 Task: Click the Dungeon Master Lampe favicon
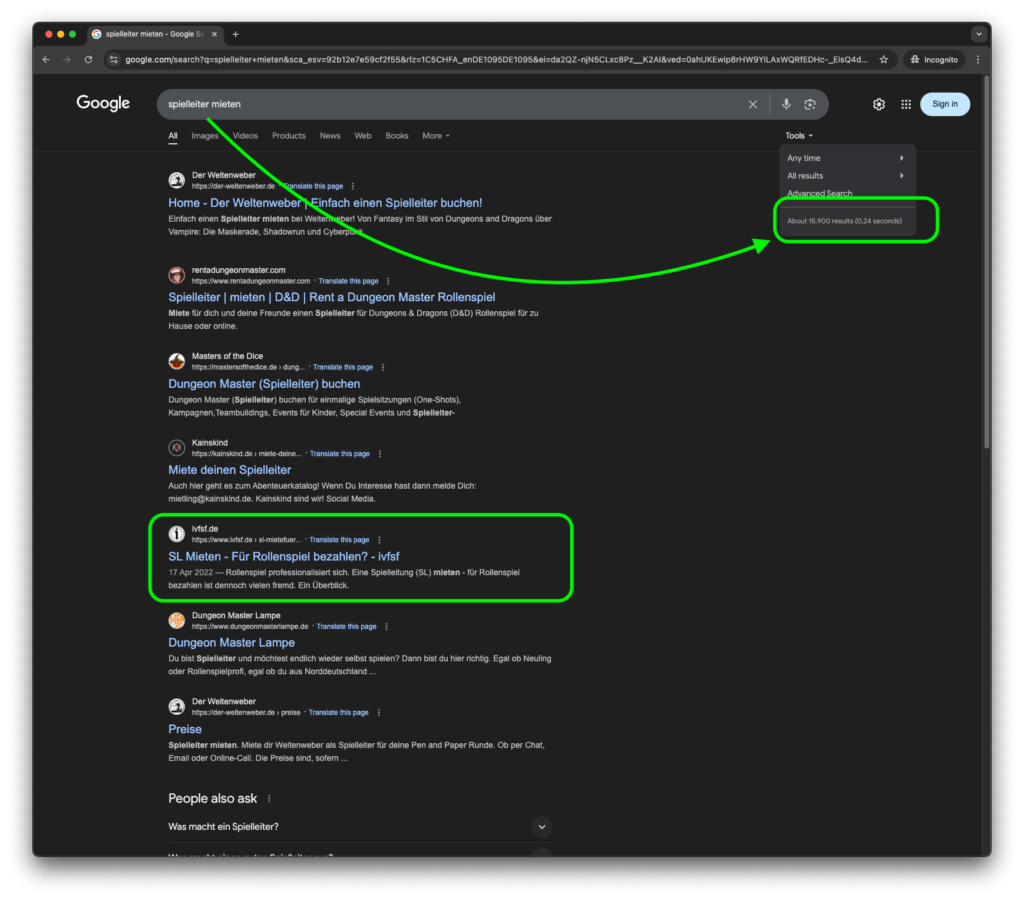tap(176, 620)
